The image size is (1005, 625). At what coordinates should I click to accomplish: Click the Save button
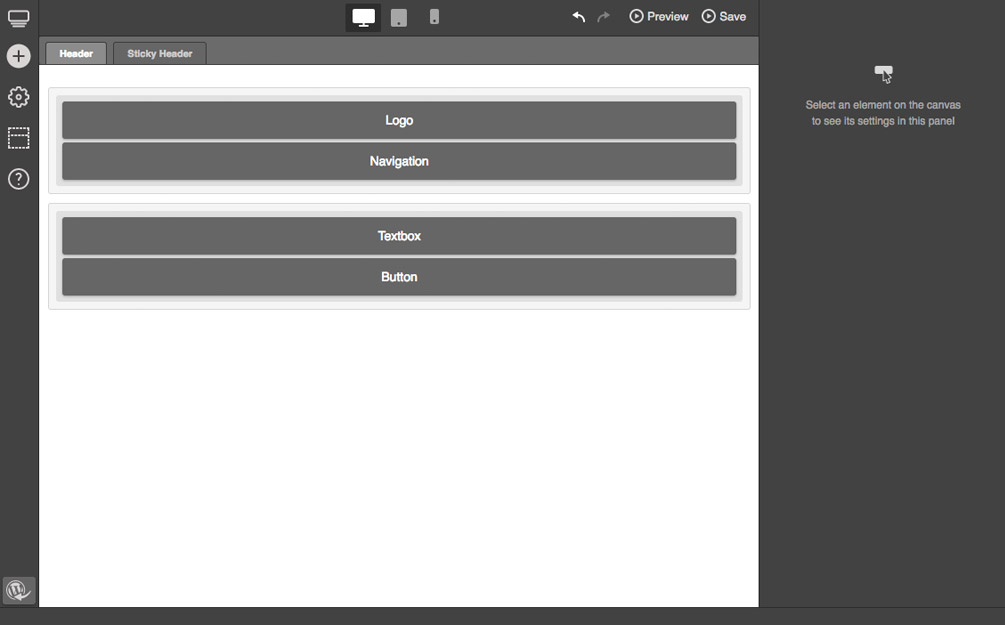coord(724,17)
